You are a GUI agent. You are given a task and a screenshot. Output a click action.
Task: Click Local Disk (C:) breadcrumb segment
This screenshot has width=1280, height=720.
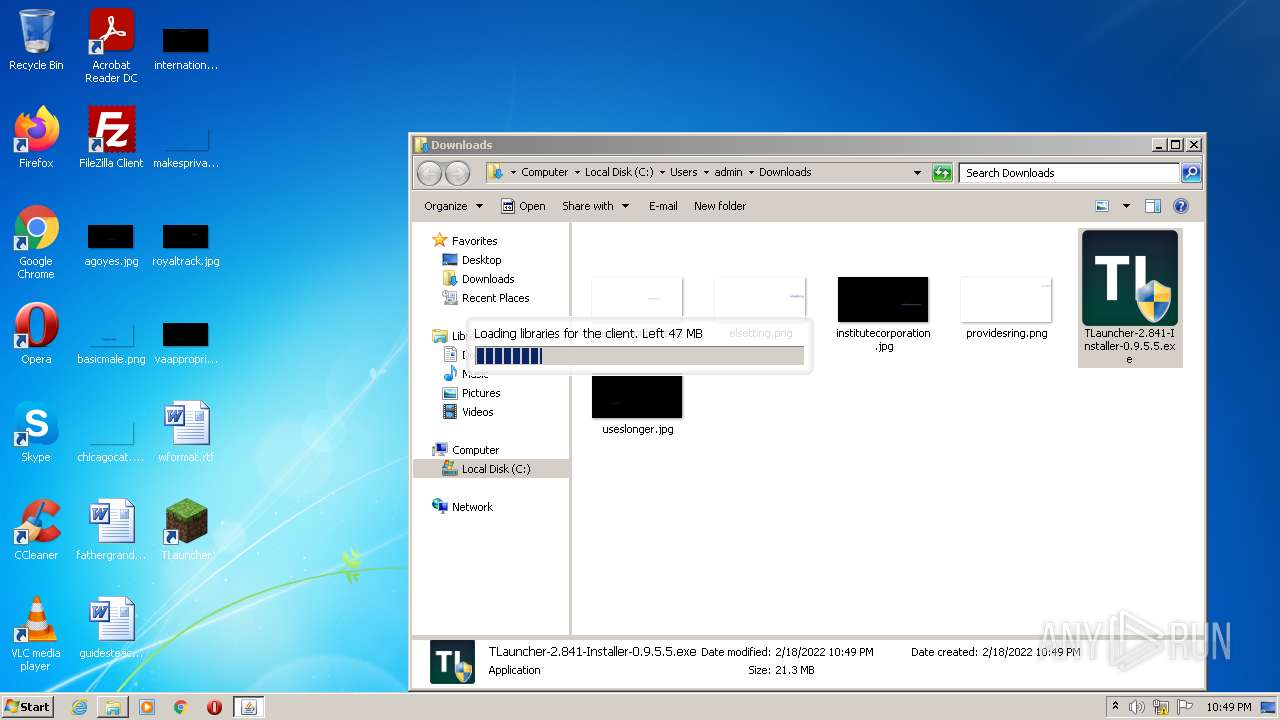(x=619, y=173)
